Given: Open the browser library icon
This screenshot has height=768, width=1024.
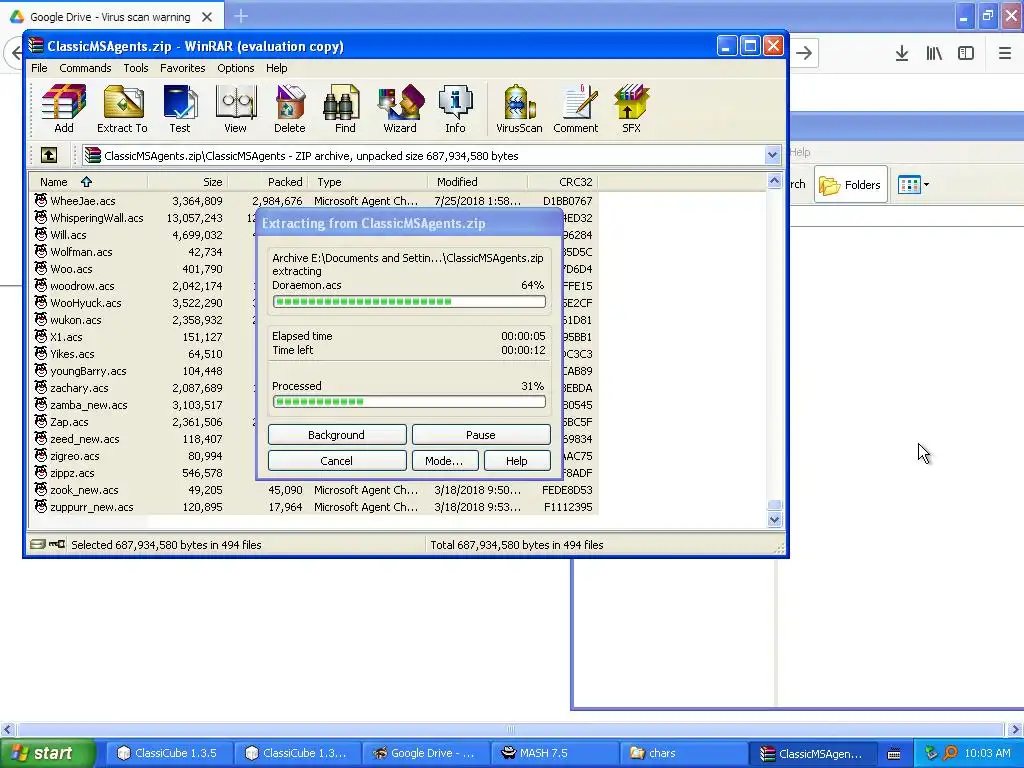Looking at the screenshot, I should click(934, 54).
